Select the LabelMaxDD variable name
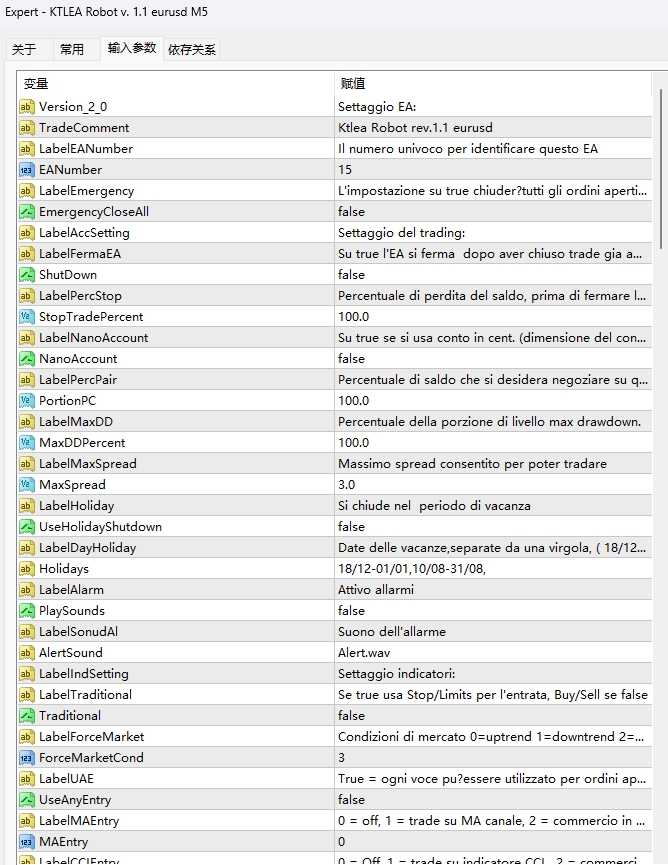This screenshot has height=865, width=668. [76, 421]
